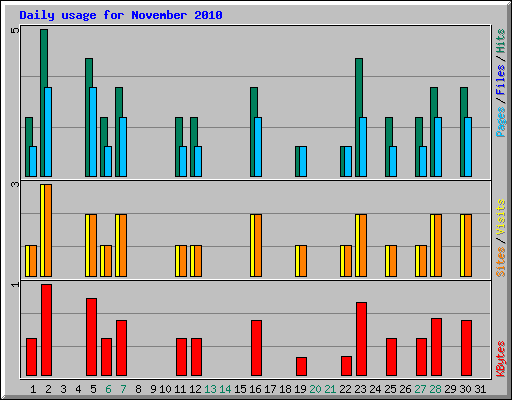The width and height of the screenshot is (512, 400).
Task: Click the cyan Pages bar for day 2
Action: (48, 132)
